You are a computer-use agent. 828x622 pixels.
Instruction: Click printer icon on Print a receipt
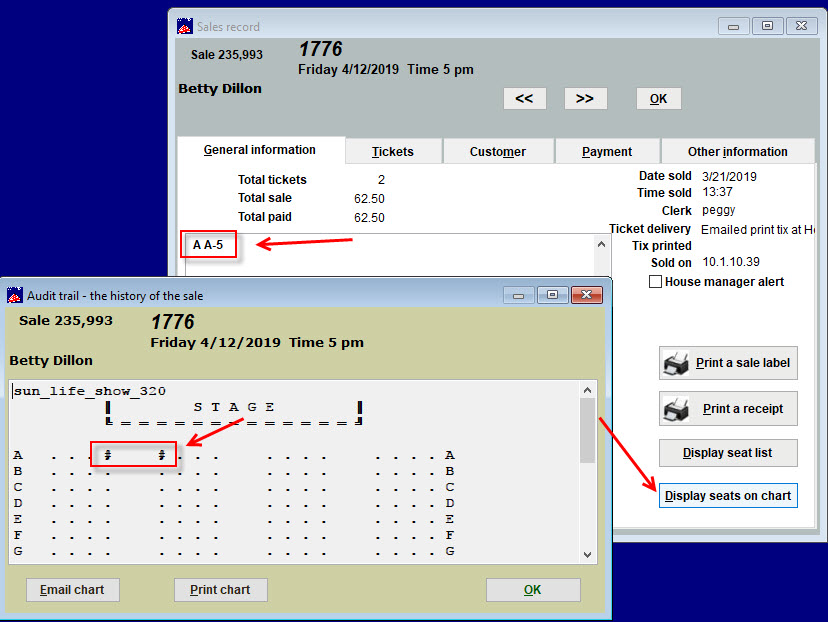coord(676,409)
